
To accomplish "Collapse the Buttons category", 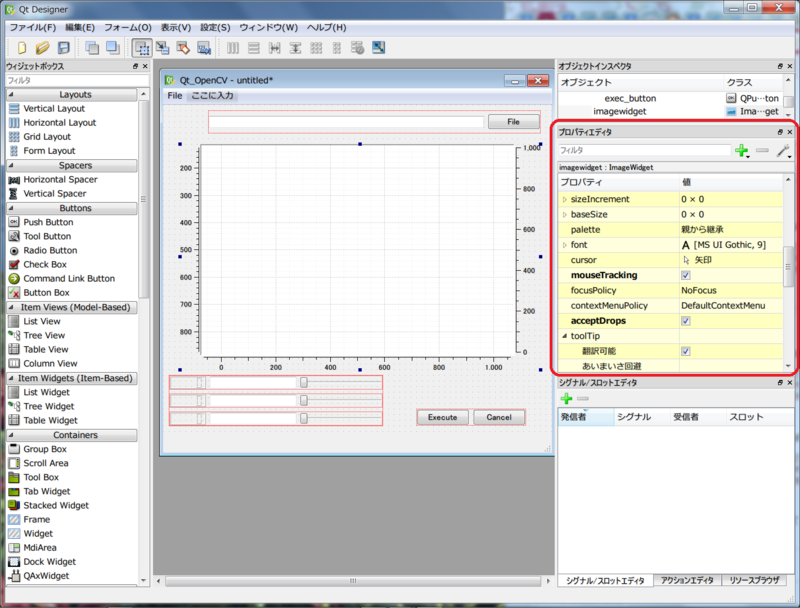I will [x=11, y=208].
